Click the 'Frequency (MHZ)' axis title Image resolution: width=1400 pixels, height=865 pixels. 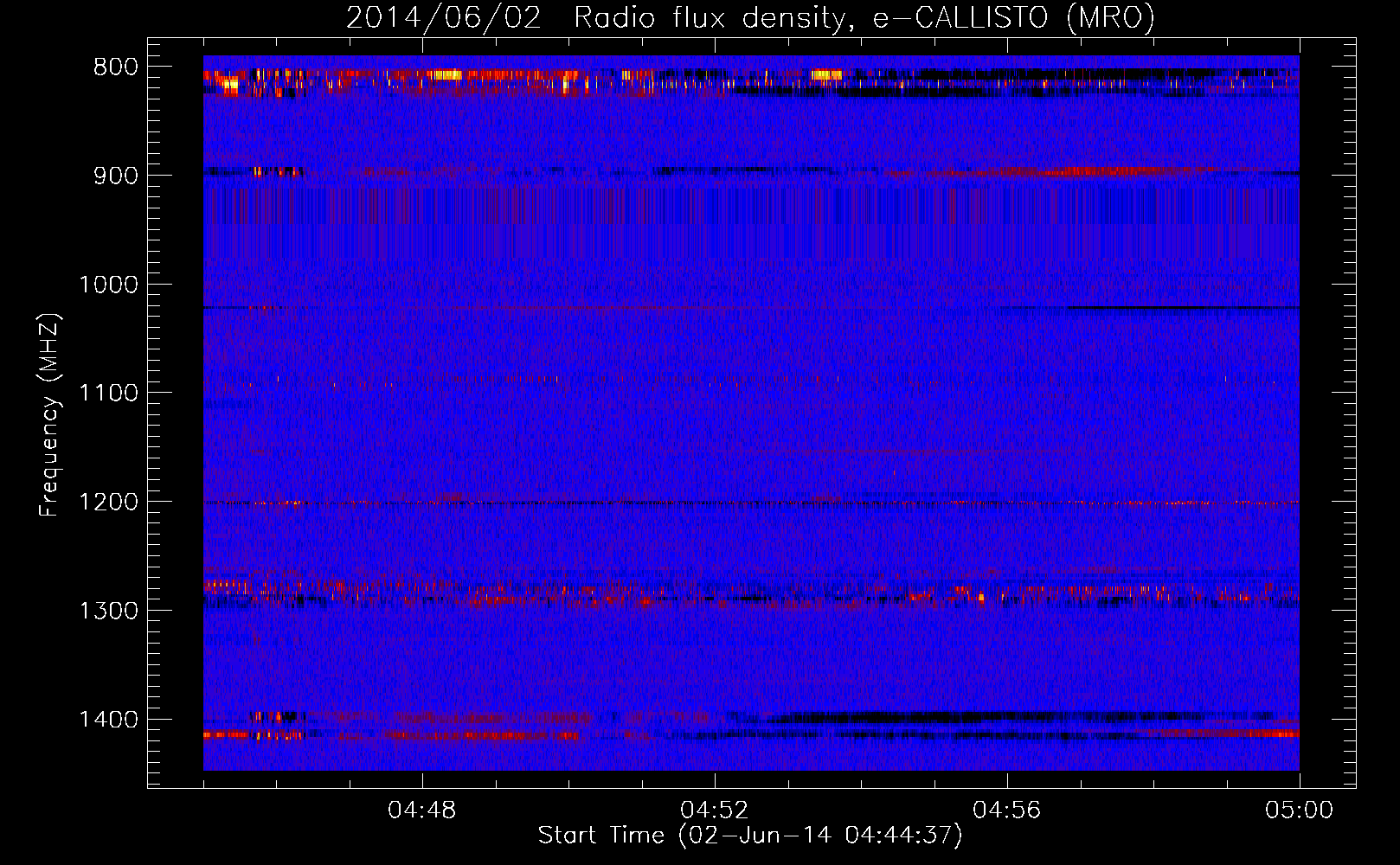click(x=50, y=415)
